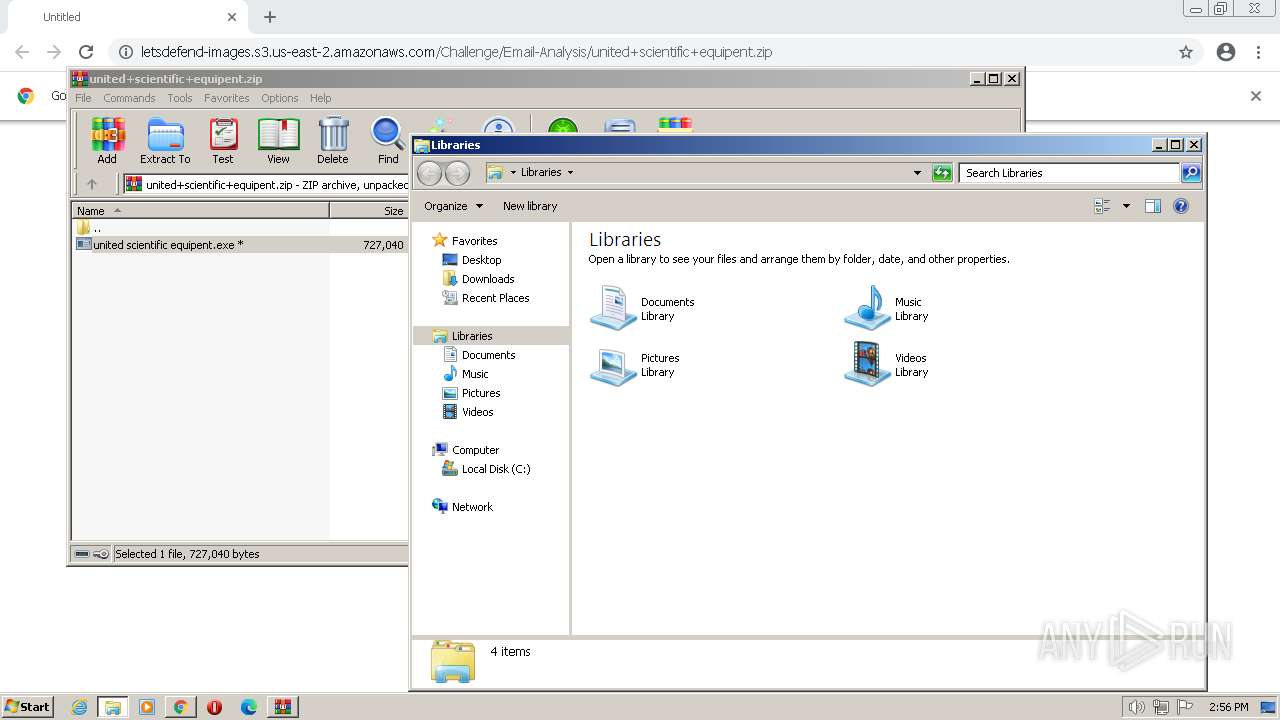Click Internet Explorer icon in taskbar

pyautogui.click(x=79, y=707)
